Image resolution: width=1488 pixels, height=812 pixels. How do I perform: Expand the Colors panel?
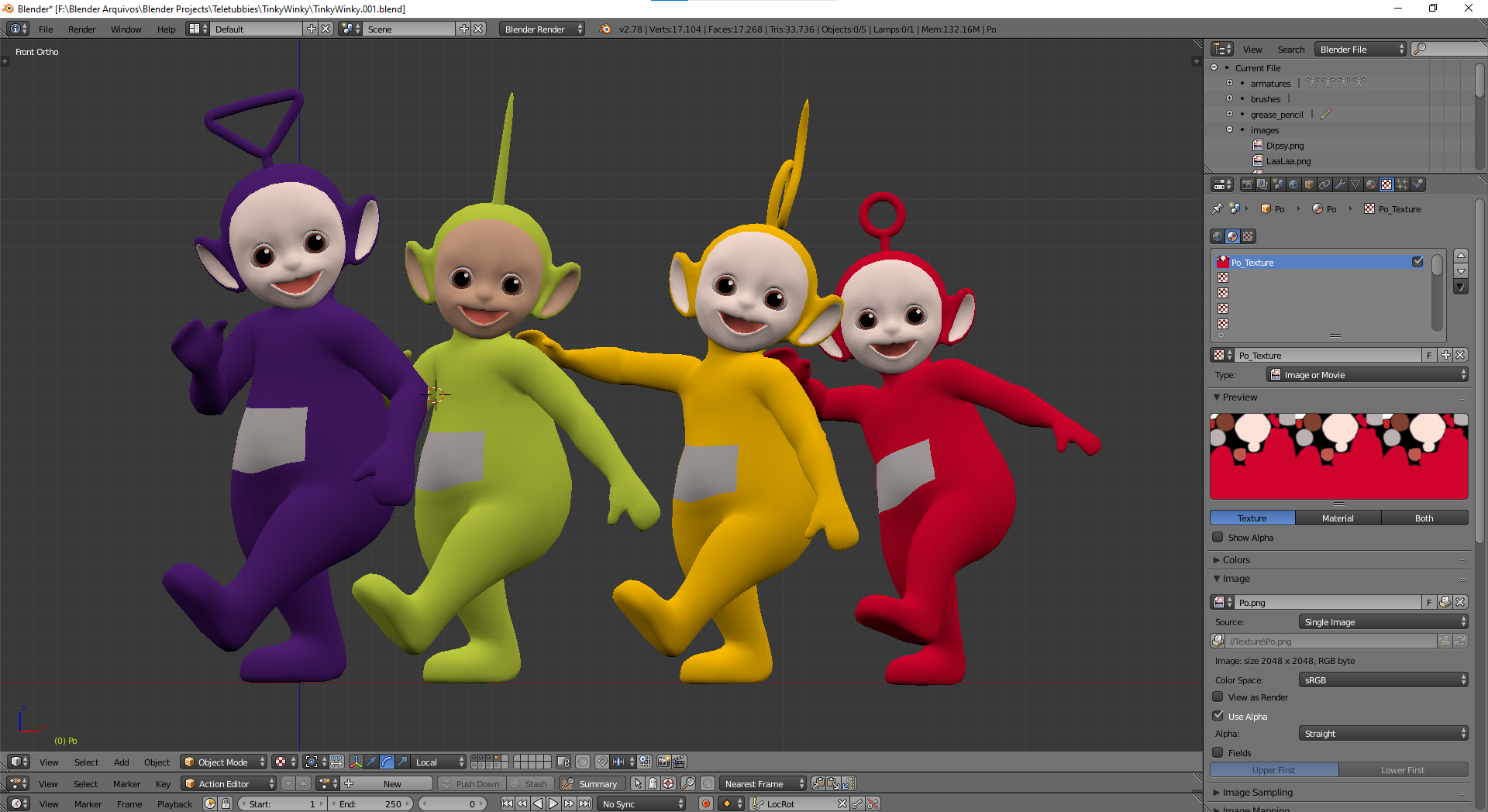click(x=1236, y=560)
